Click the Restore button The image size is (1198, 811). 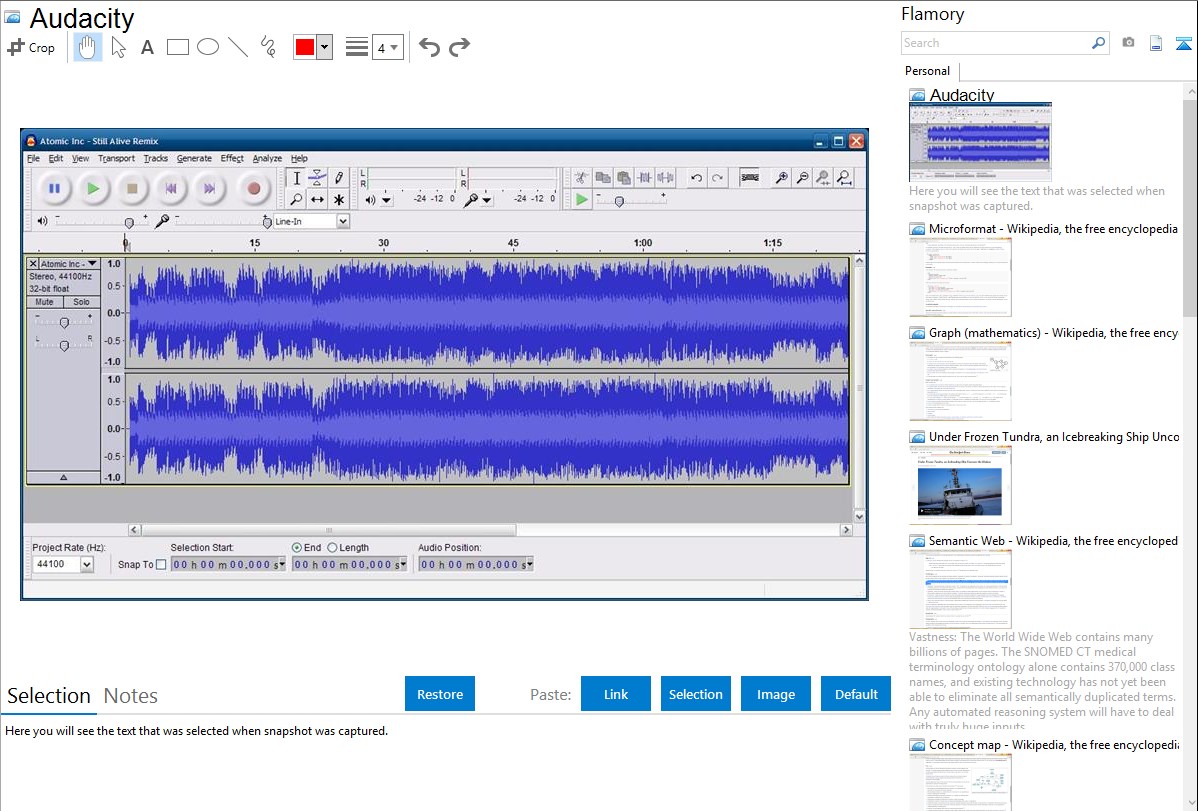440,694
